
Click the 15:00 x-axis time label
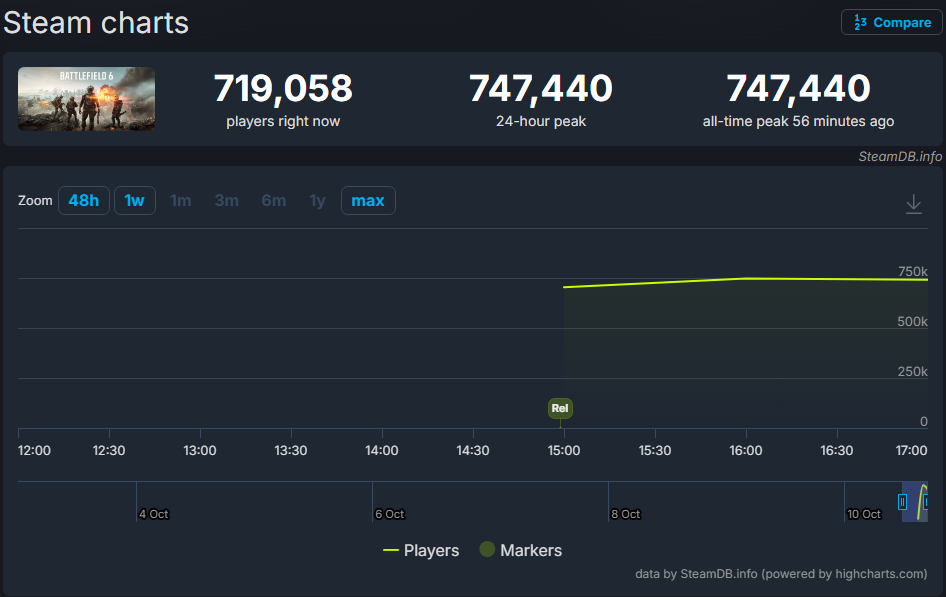coord(563,450)
